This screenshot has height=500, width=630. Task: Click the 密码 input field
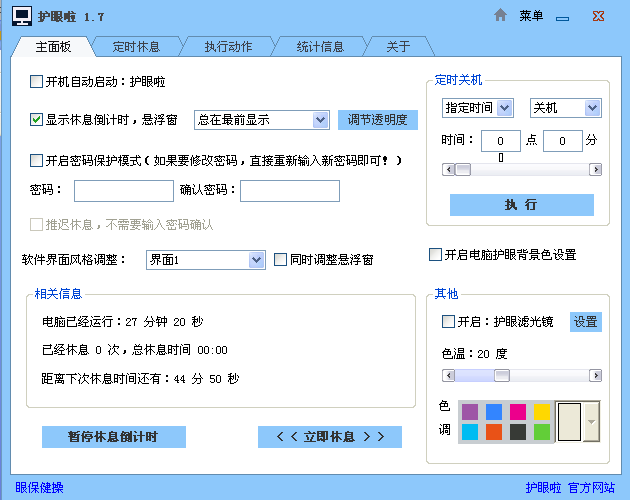(x=124, y=191)
